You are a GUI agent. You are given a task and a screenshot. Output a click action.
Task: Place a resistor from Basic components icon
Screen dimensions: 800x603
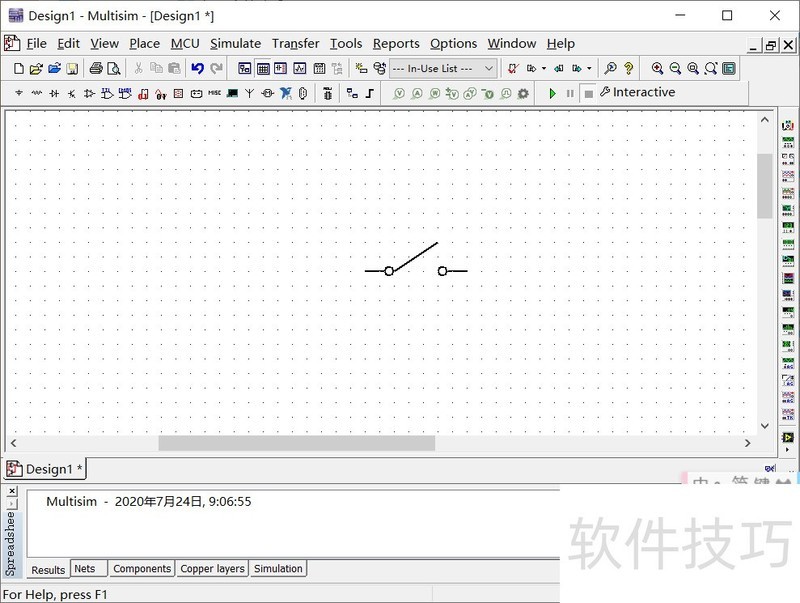coord(37,94)
